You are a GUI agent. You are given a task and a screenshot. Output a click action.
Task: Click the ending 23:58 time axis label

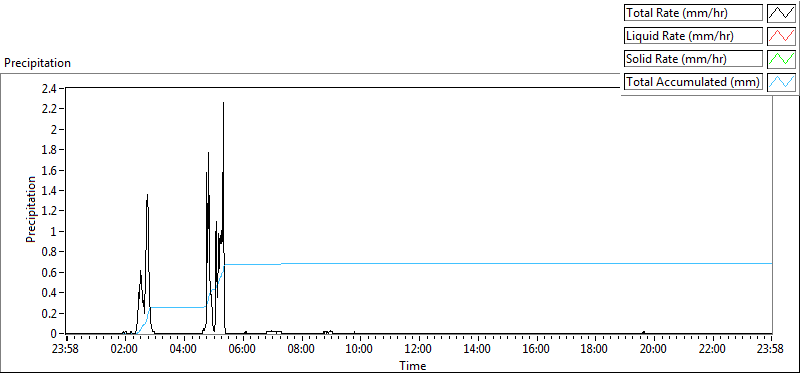(x=771, y=349)
